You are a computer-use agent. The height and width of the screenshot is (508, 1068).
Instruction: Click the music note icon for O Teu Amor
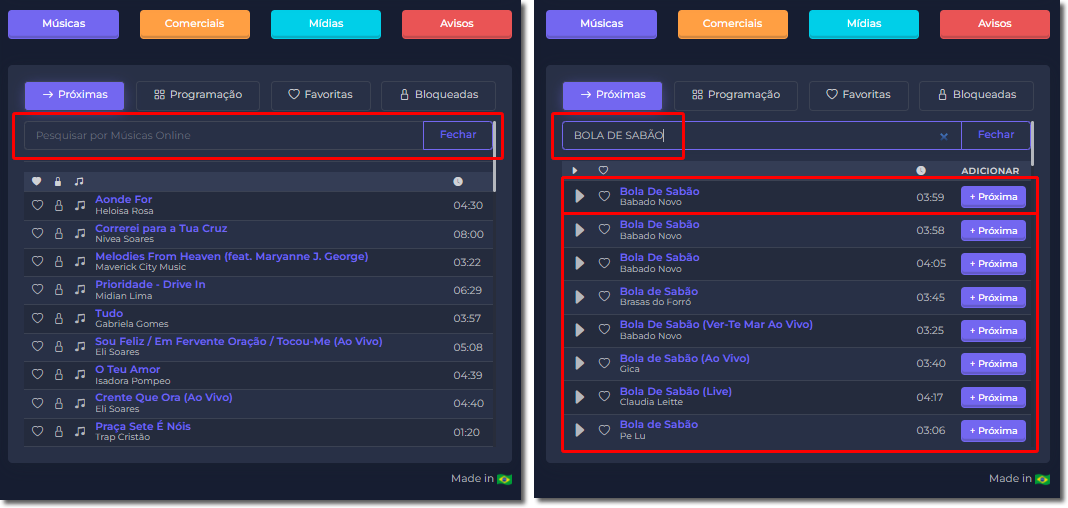pyautogui.click(x=80, y=375)
